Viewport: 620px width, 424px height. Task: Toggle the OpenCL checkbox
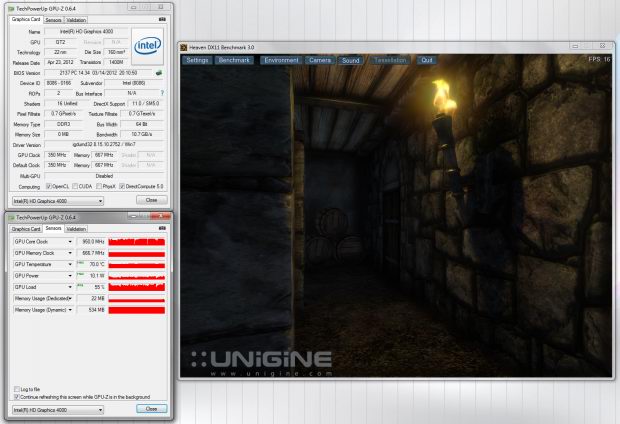[49, 186]
